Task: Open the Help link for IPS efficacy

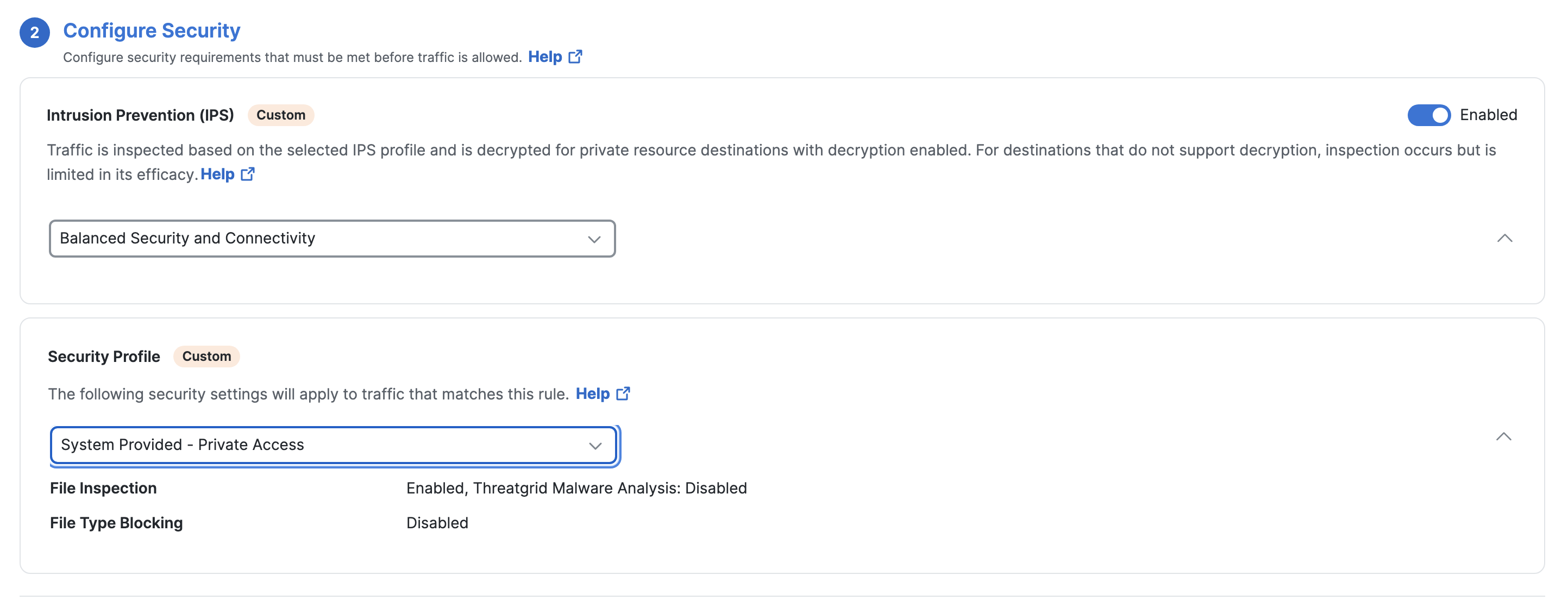Action: [x=217, y=174]
